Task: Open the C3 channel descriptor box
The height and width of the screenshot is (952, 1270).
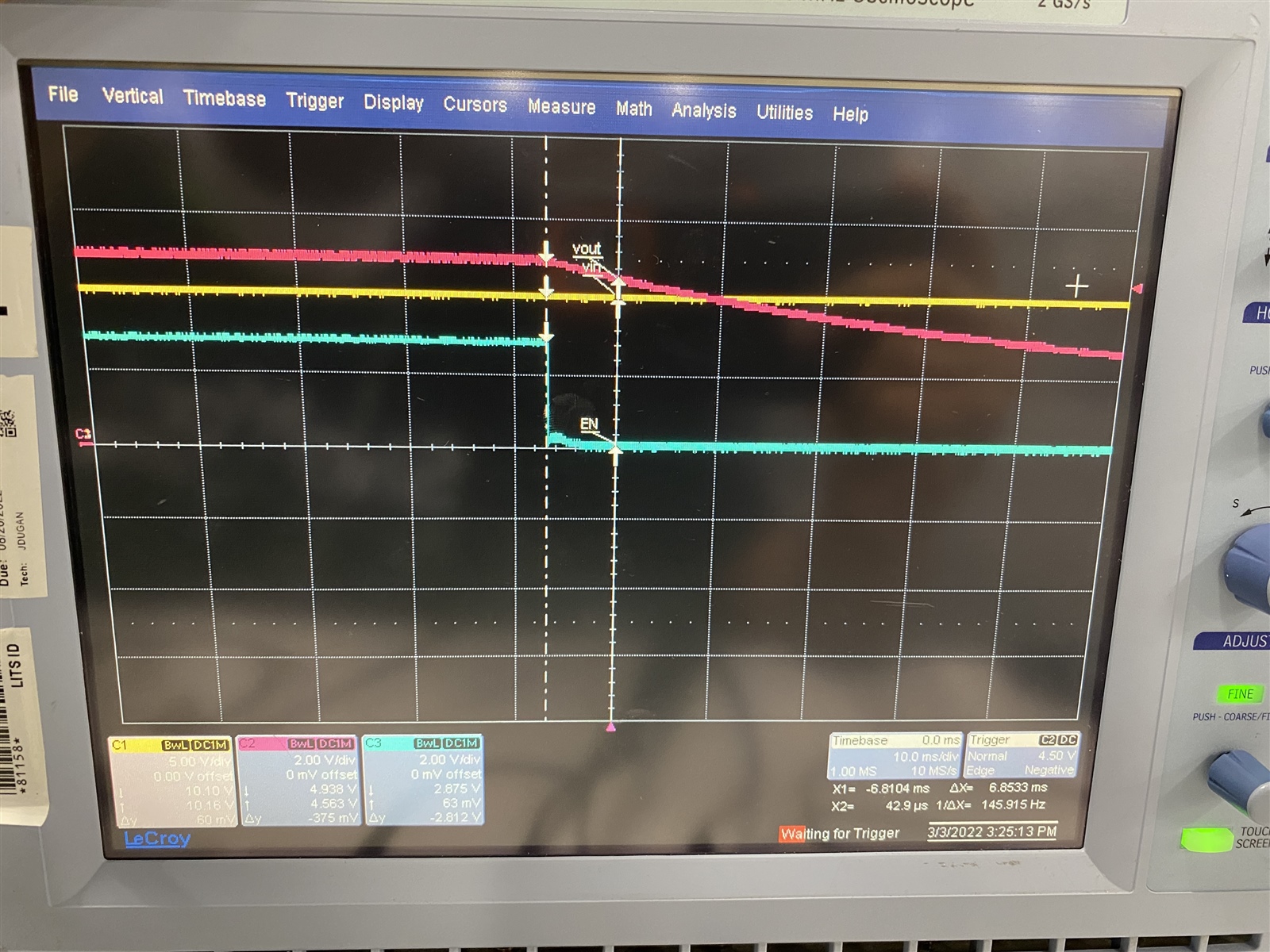Action: pos(423,780)
